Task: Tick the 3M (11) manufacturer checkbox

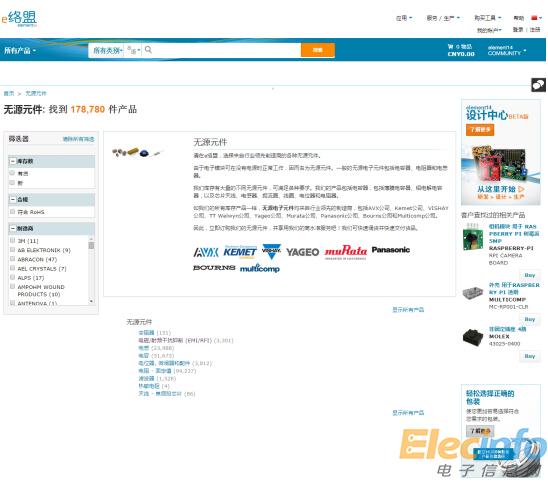Action: click(13, 240)
